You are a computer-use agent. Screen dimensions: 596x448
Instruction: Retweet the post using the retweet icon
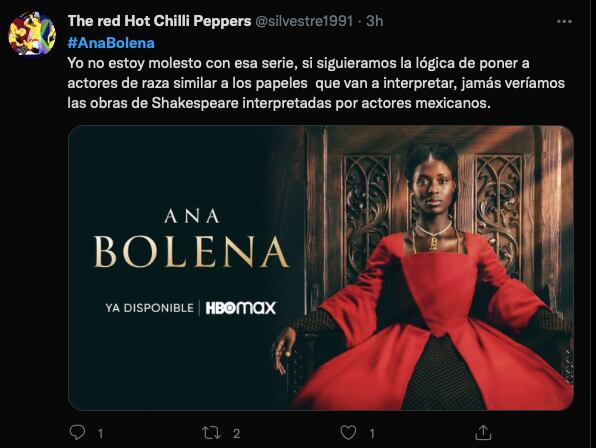tap(211, 433)
